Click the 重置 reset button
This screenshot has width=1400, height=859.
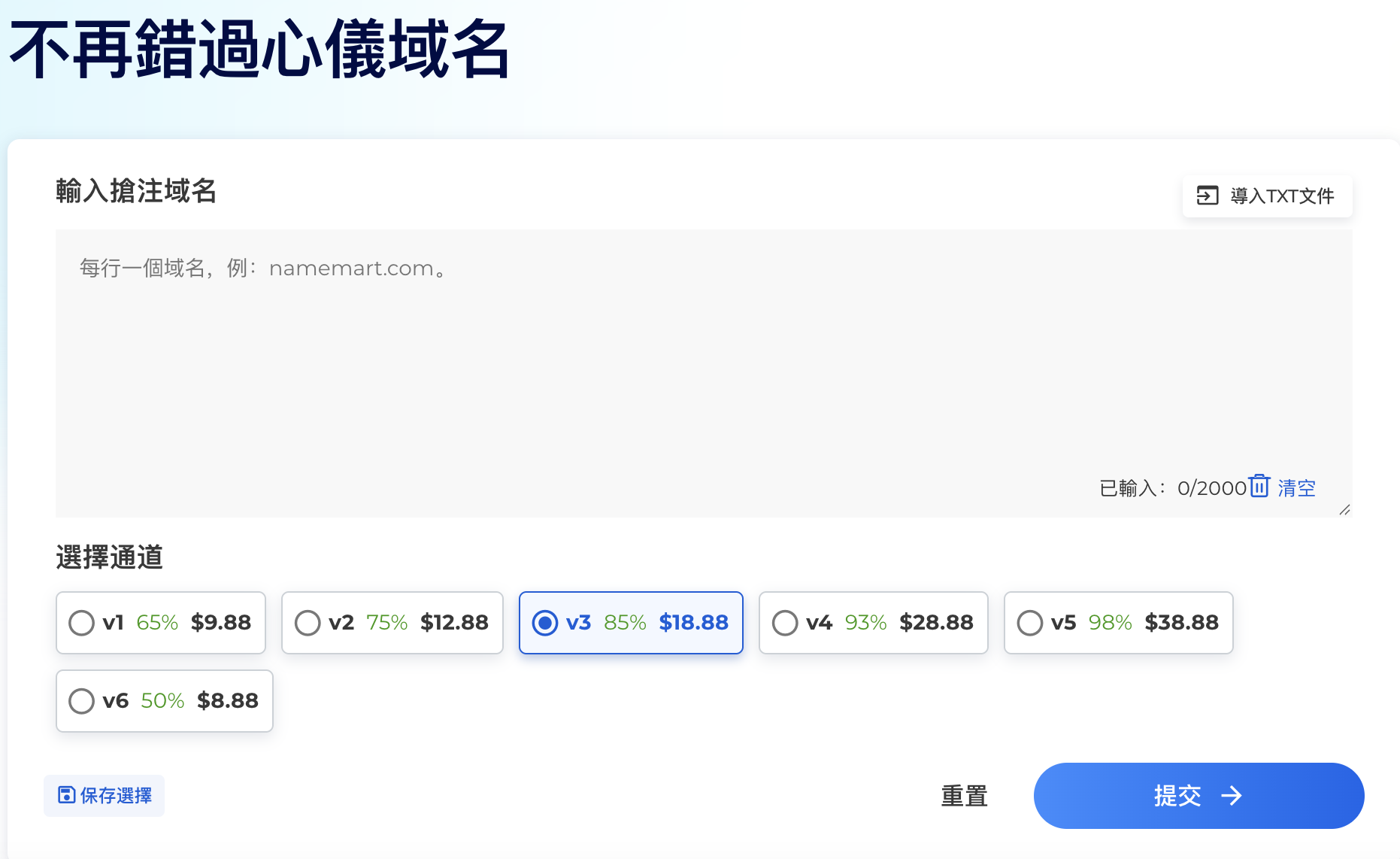pyautogui.click(x=964, y=796)
